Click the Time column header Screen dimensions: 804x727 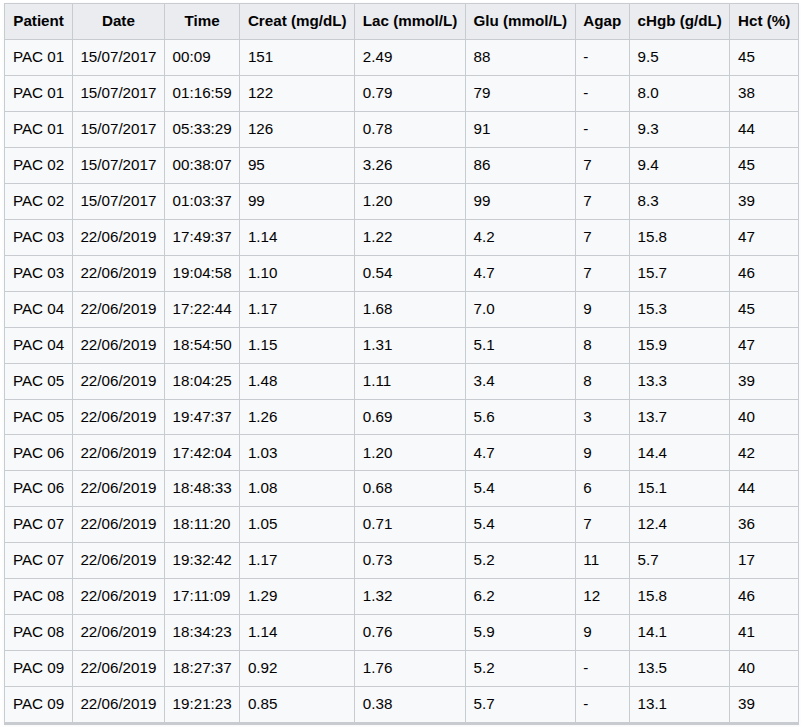(x=202, y=22)
